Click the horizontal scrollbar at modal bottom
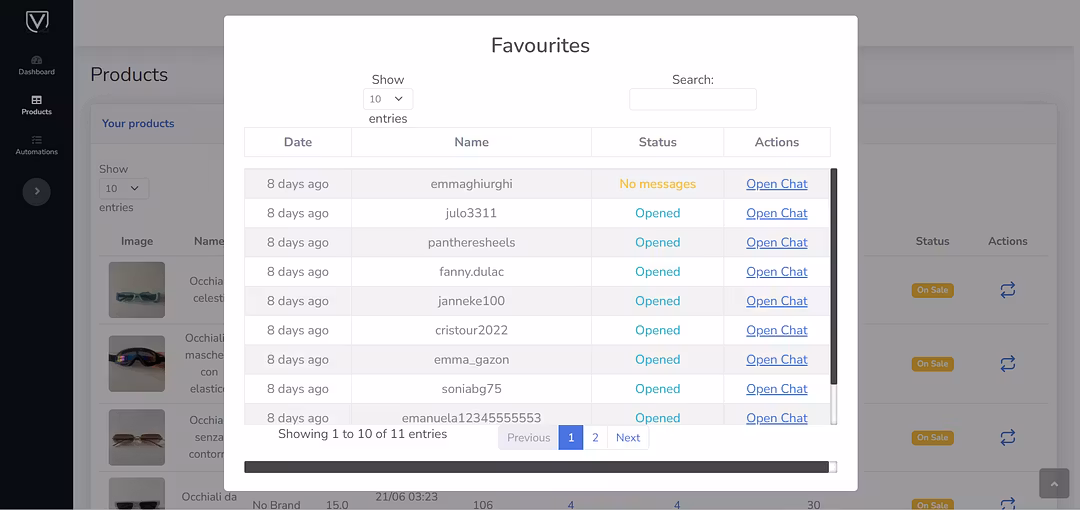The width and height of the screenshot is (1080, 510). point(536,467)
